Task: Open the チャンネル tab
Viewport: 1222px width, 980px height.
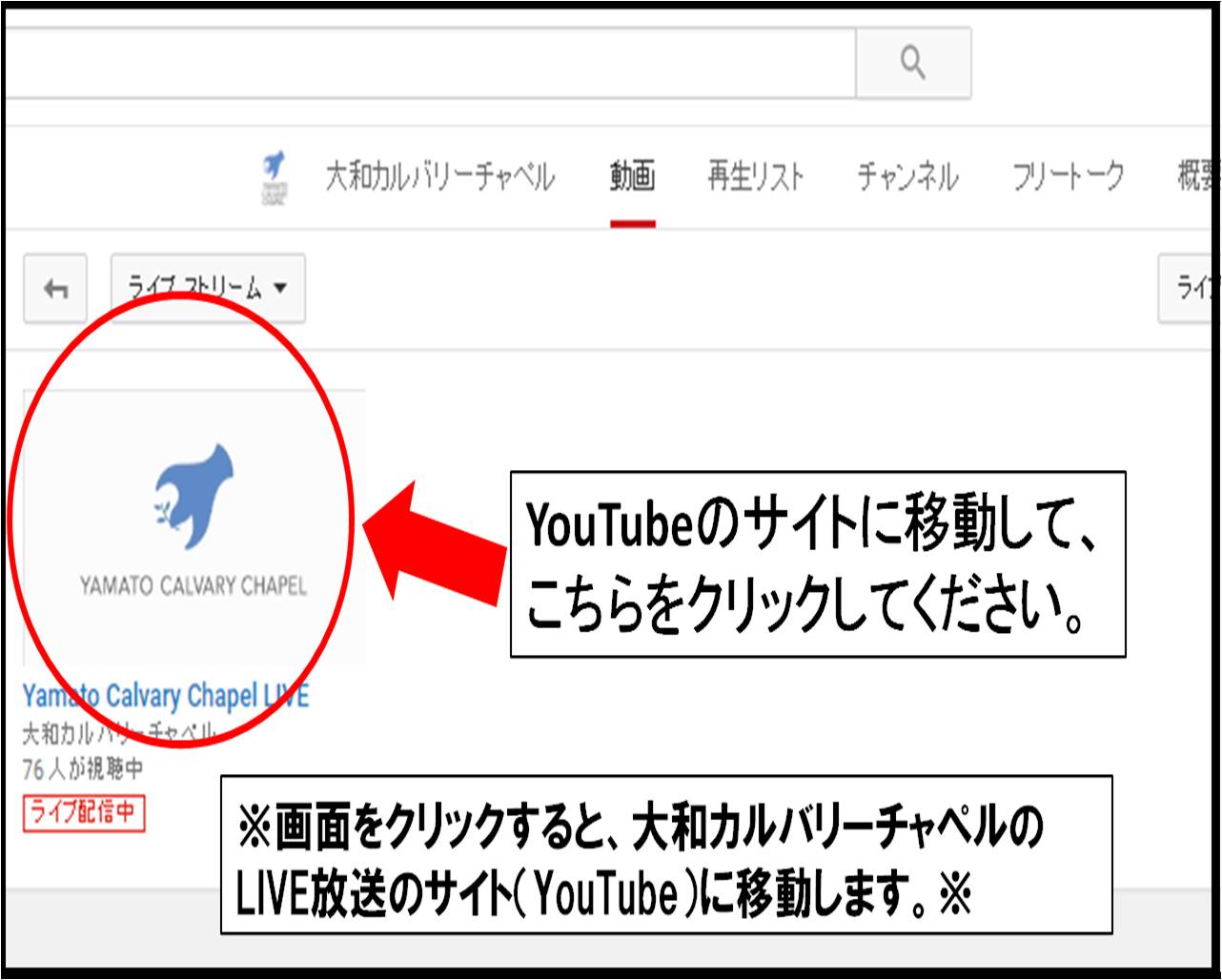Action: pos(907,176)
